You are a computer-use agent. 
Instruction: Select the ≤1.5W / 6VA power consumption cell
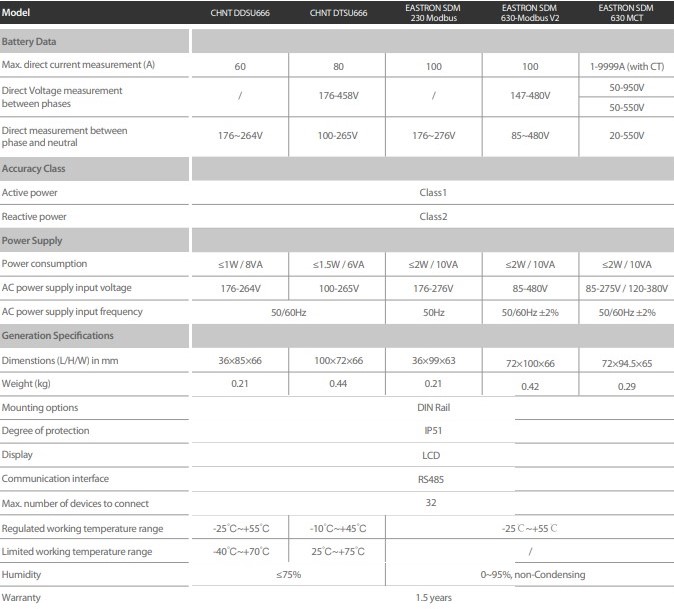pos(338,265)
